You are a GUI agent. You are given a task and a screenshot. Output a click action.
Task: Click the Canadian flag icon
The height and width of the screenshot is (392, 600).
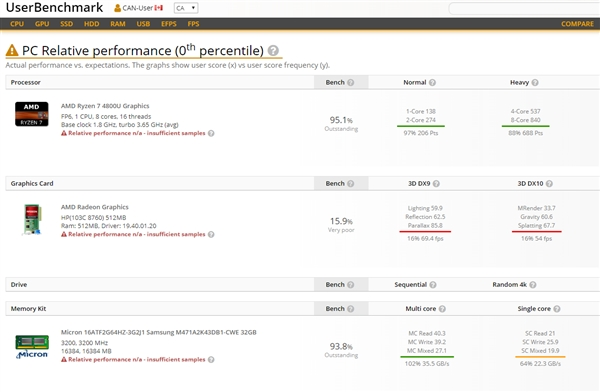tap(159, 8)
